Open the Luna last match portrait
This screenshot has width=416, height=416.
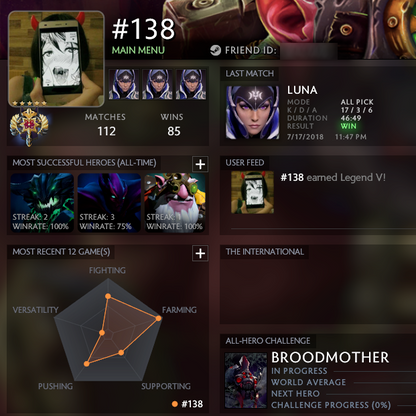pos(252,112)
